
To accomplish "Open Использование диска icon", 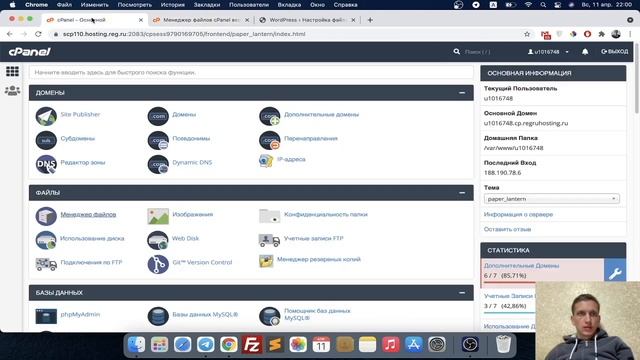I will coord(46,240).
